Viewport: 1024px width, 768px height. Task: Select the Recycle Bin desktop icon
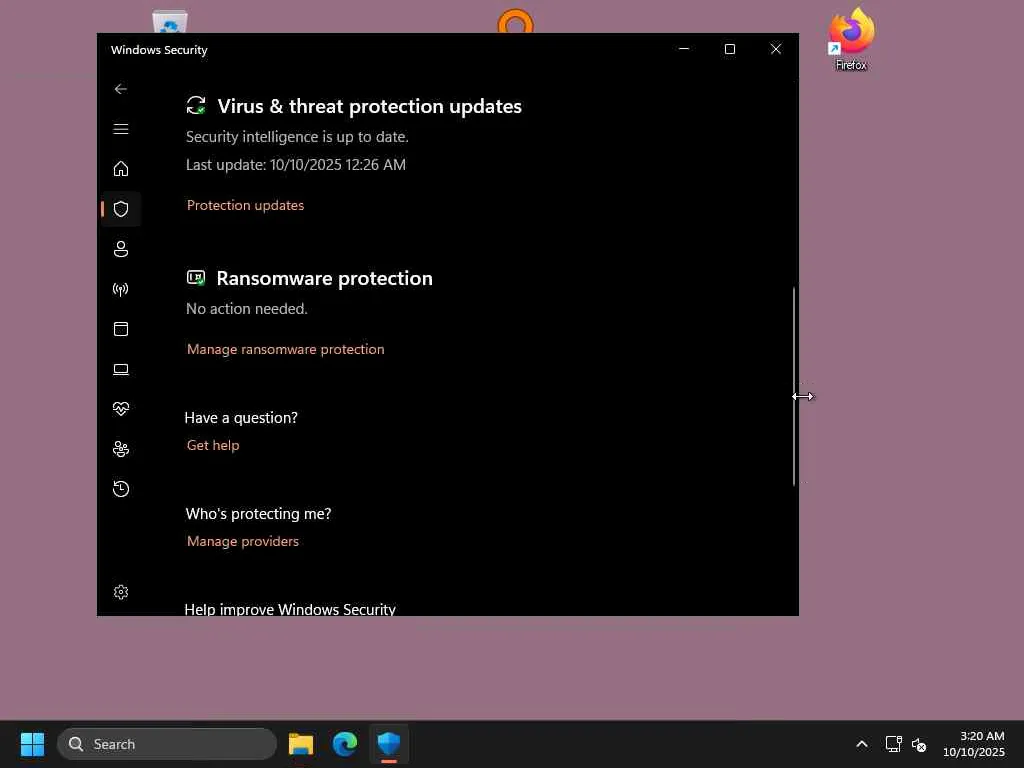pos(170,22)
